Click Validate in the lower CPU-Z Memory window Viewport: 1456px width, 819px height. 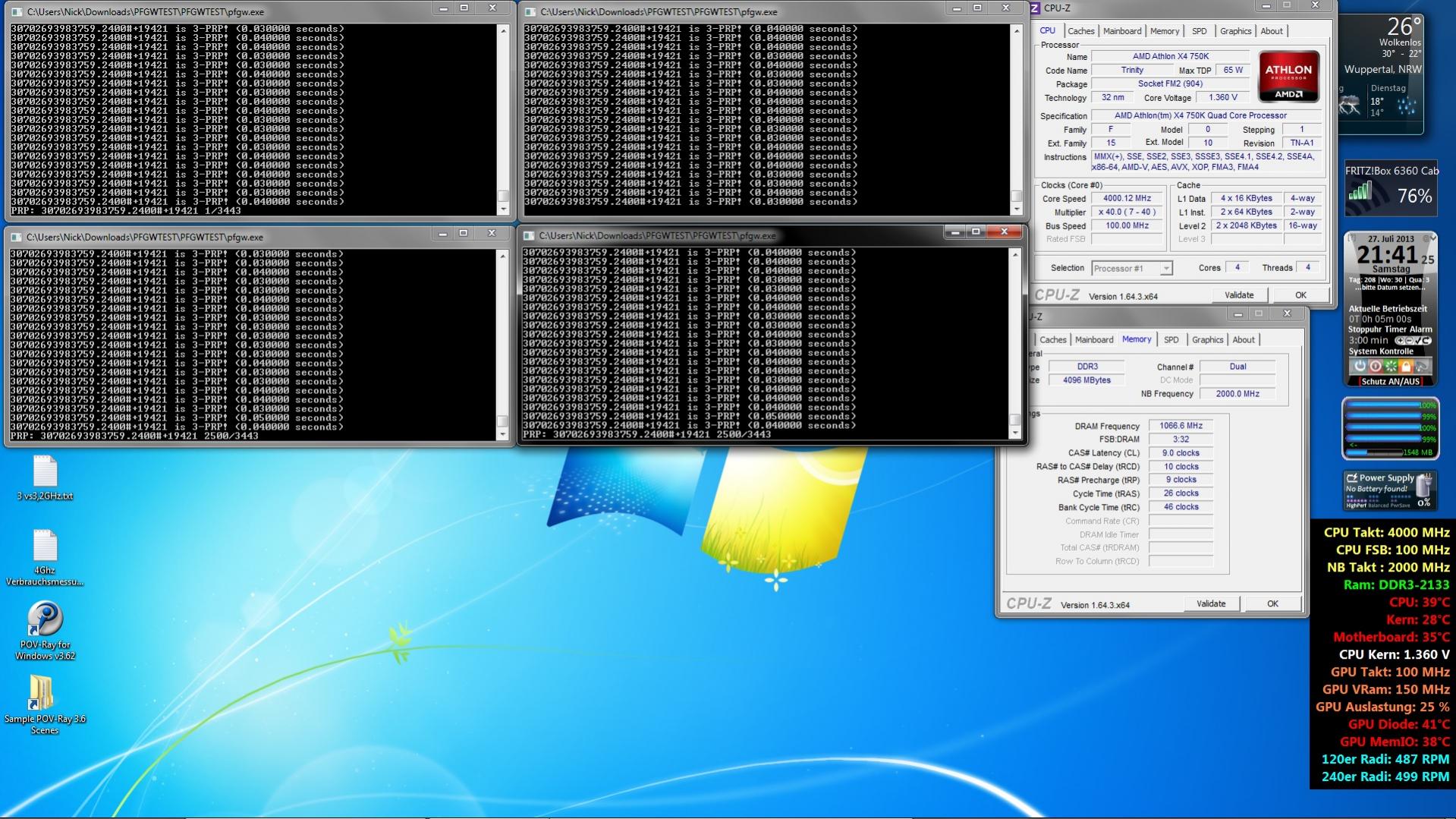1211,604
